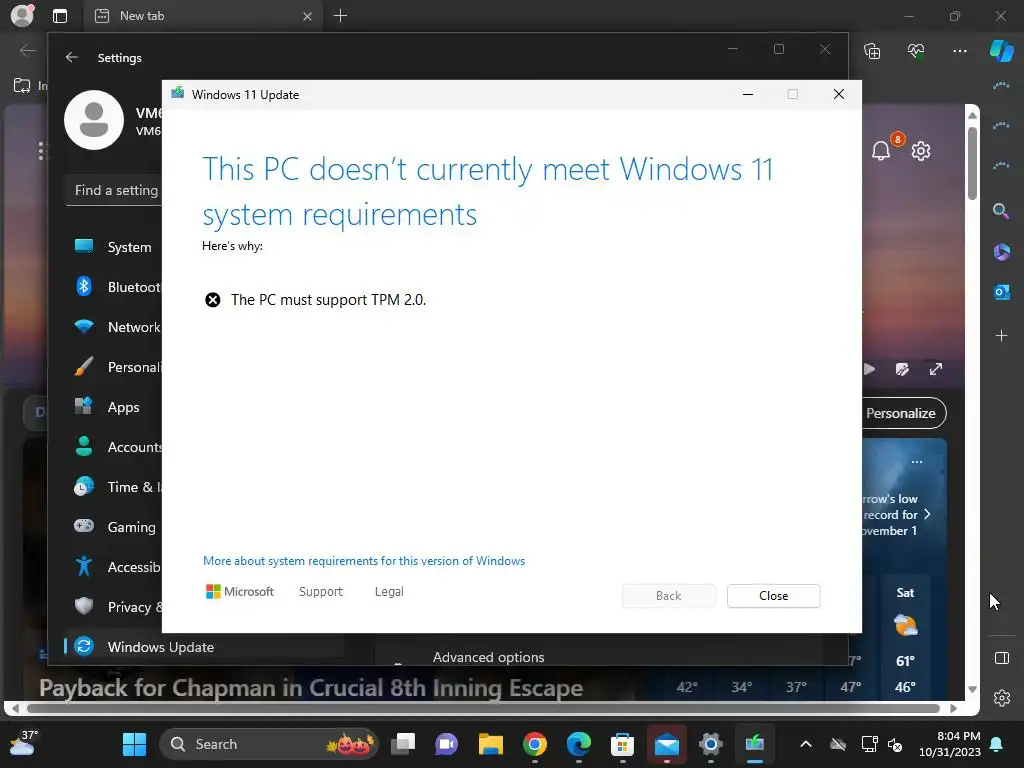Open Mail app on taskbar
The image size is (1024, 768).
(x=667, y=744)
